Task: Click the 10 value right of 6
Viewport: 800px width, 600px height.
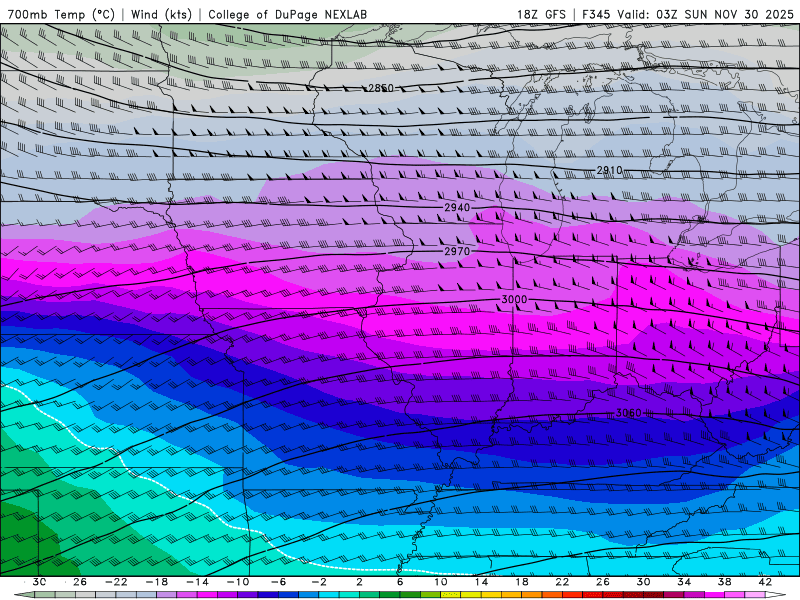Action: tap(441, 582)
